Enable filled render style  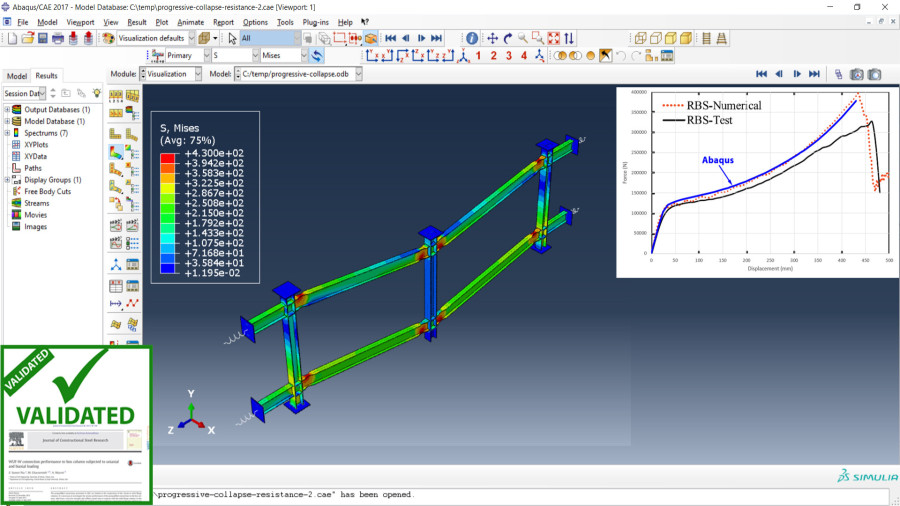671,38
